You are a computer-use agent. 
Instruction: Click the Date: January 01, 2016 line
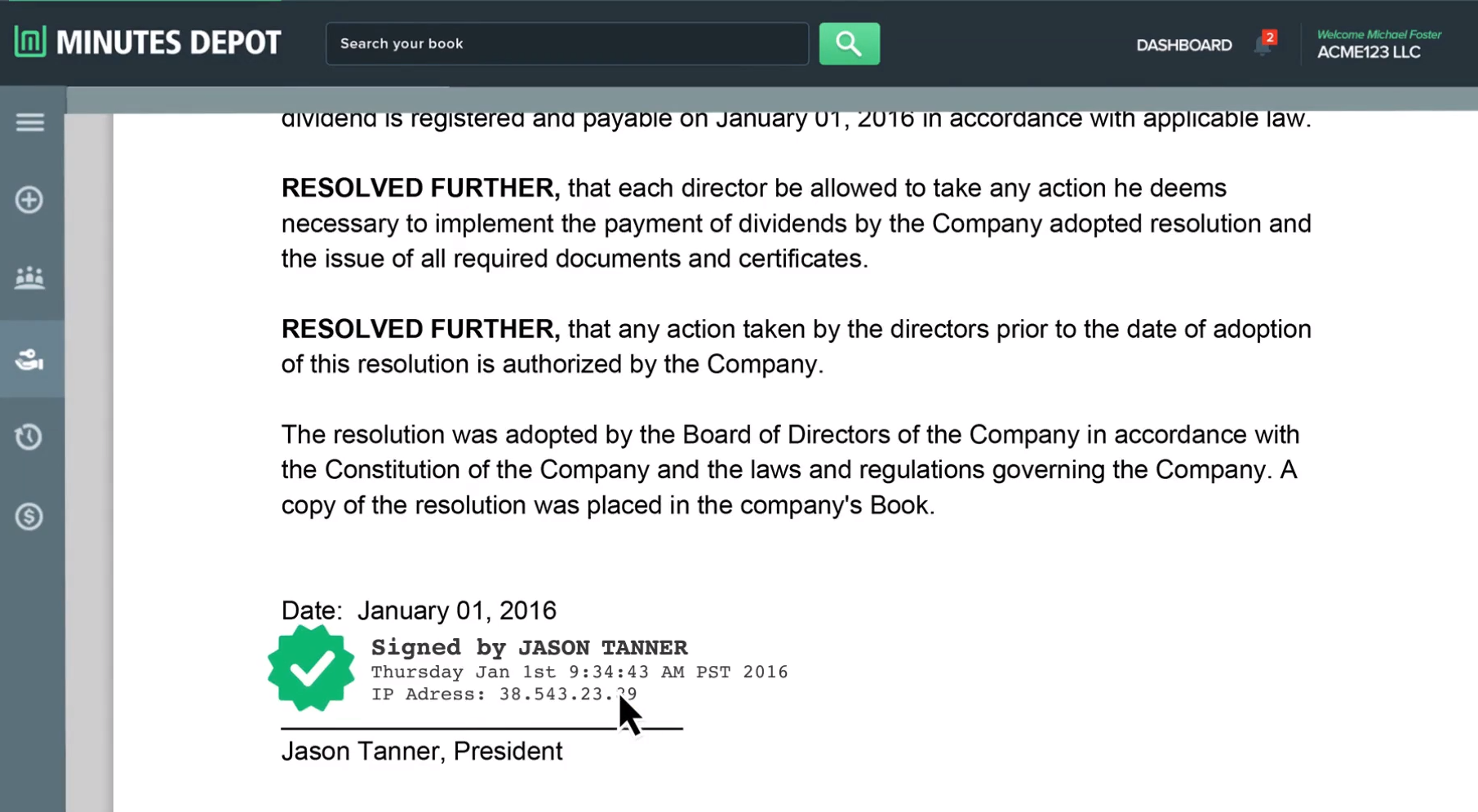pyautogui.click(x=418, y=610)
